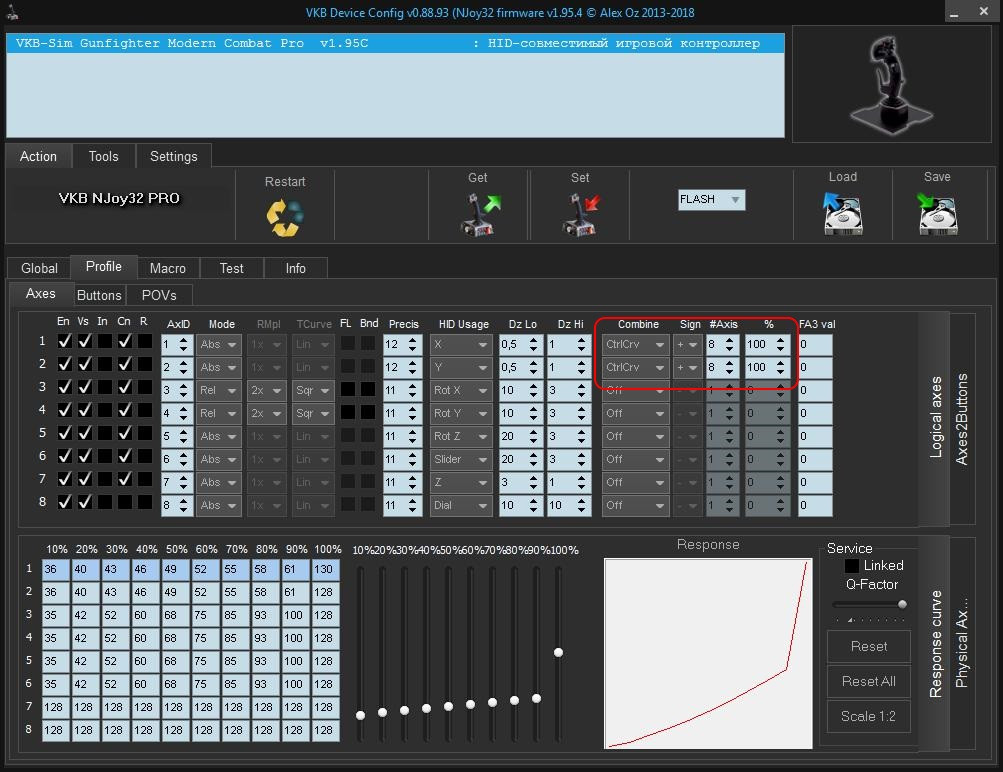Open the Info tab
The height and width of the screenshot is (772, 1003).
[x=296, y=268]
